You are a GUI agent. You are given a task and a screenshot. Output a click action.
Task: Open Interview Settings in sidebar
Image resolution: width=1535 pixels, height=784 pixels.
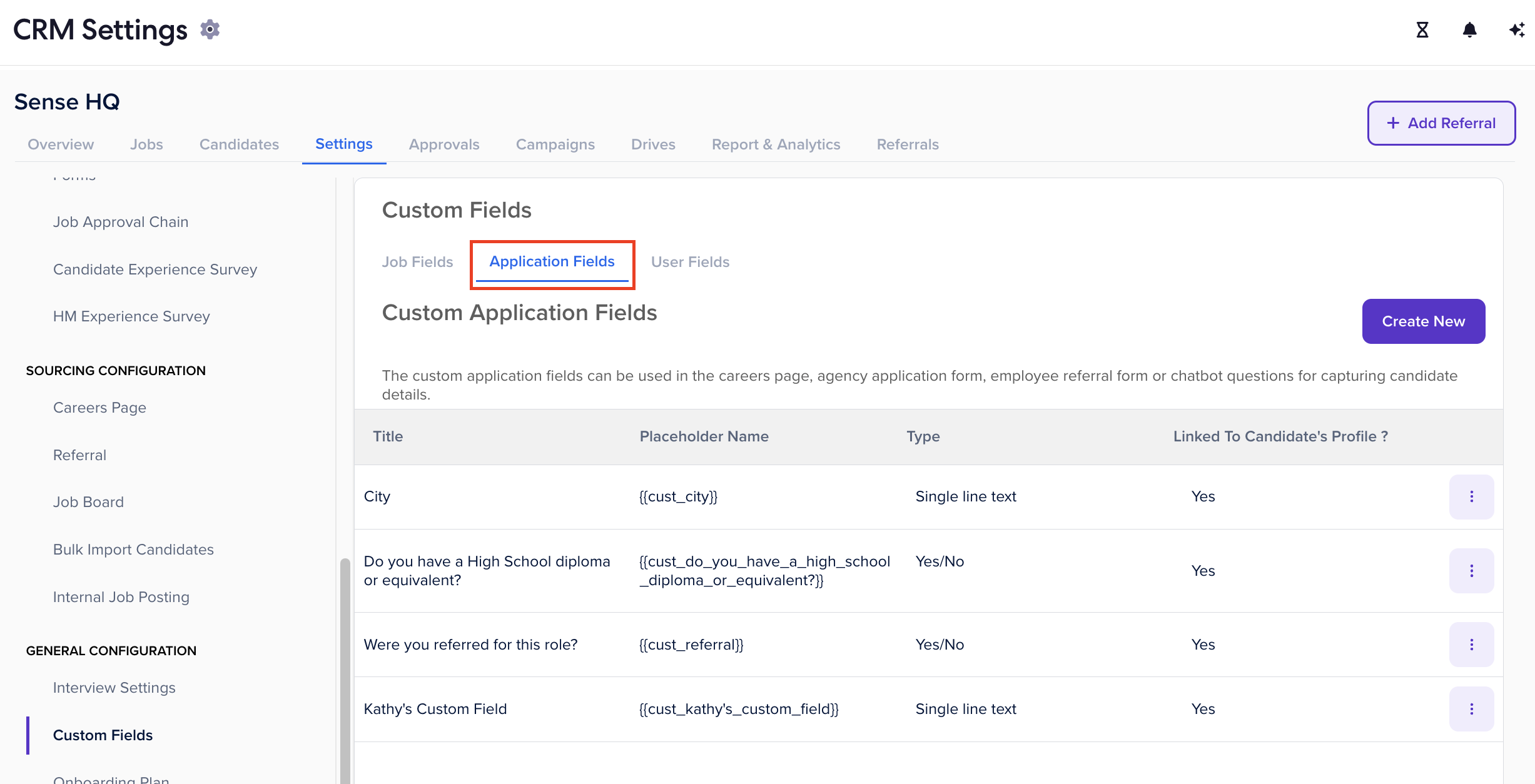pyautogui.click(x=114, y=688)
